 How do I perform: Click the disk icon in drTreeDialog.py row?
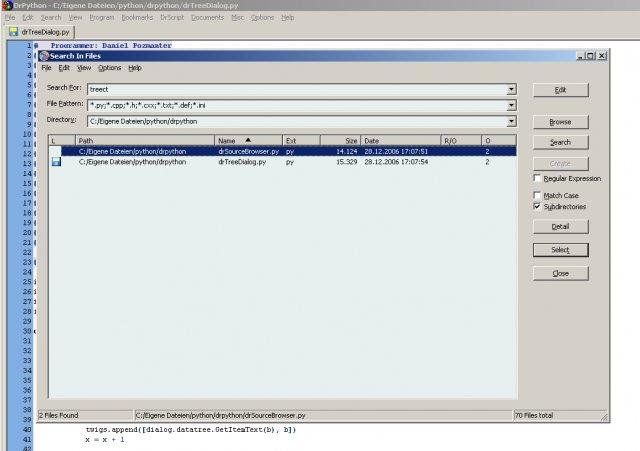(x=56, y=162)
